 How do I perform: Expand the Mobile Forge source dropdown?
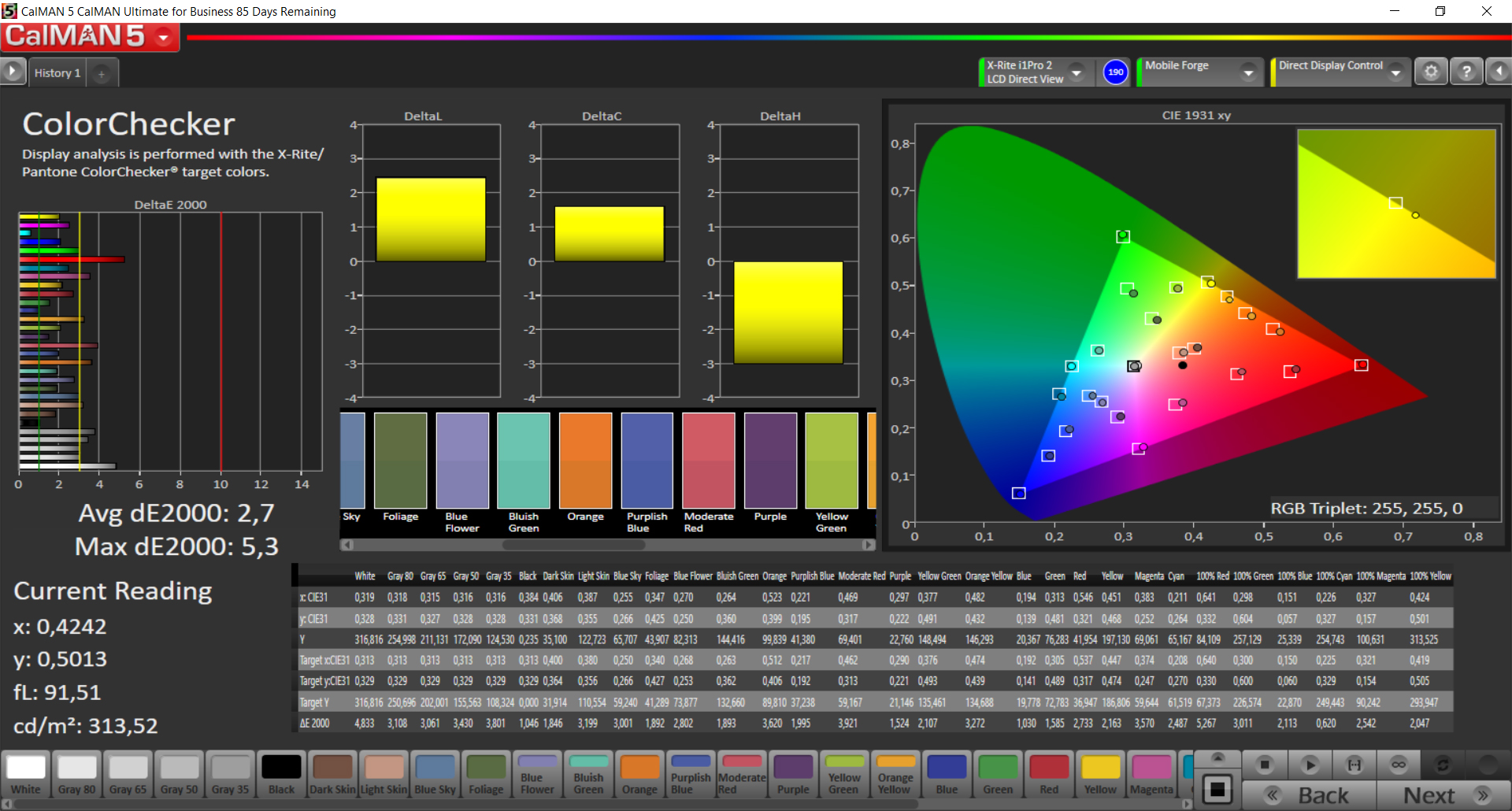pos(1248,72)
